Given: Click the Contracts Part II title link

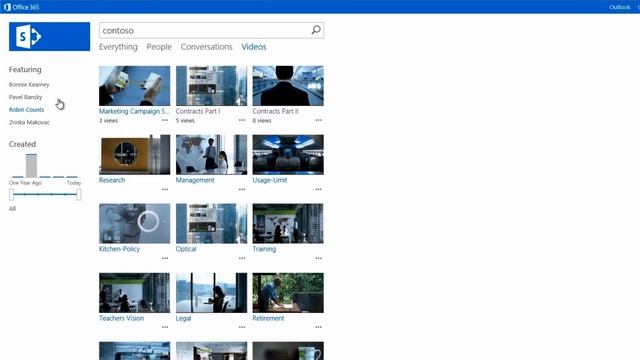Looking at the screenshot, I should point(276,111).
